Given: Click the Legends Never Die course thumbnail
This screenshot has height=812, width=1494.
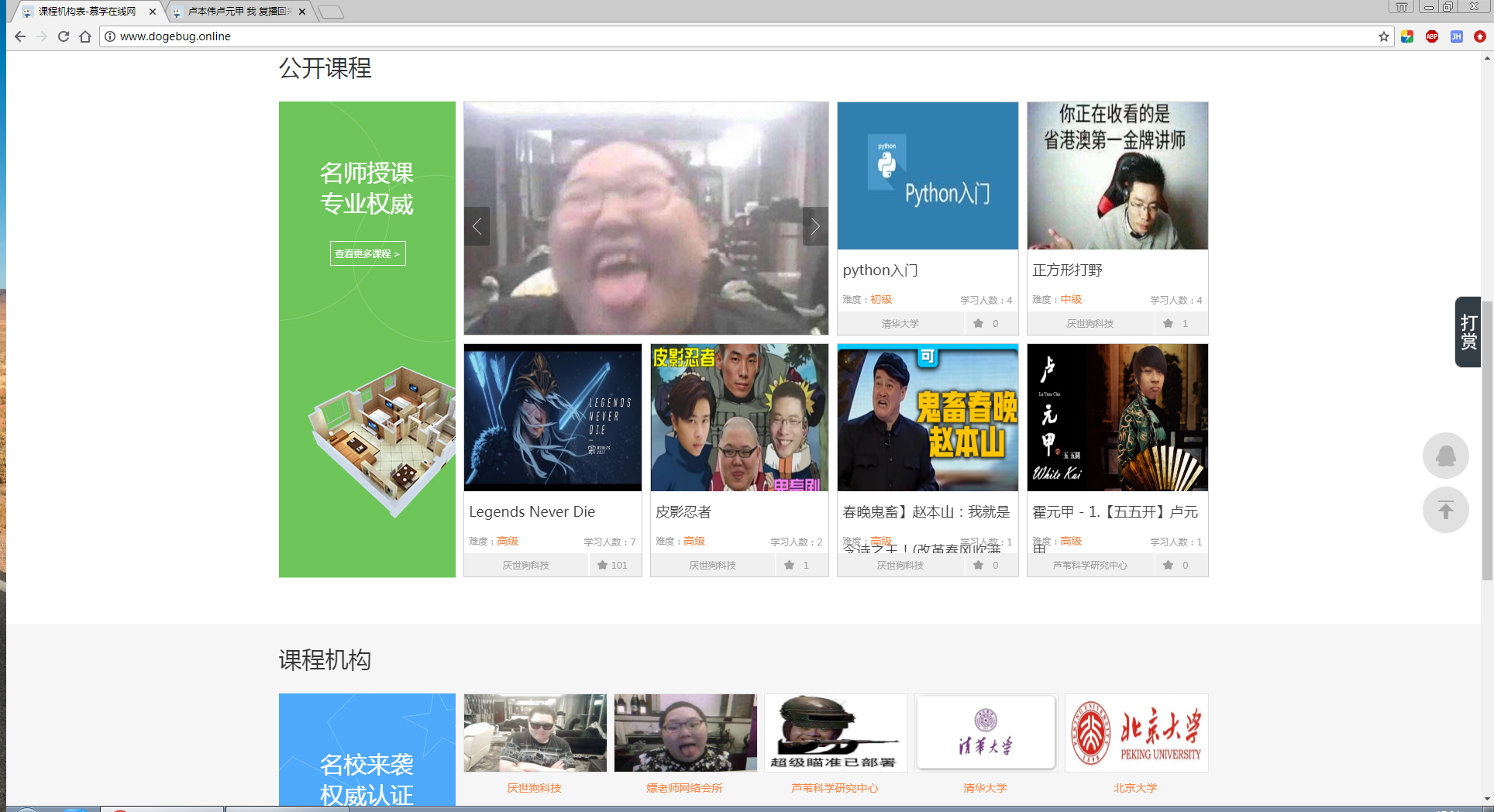Looking at the screenshot, I should coord(553,418).
